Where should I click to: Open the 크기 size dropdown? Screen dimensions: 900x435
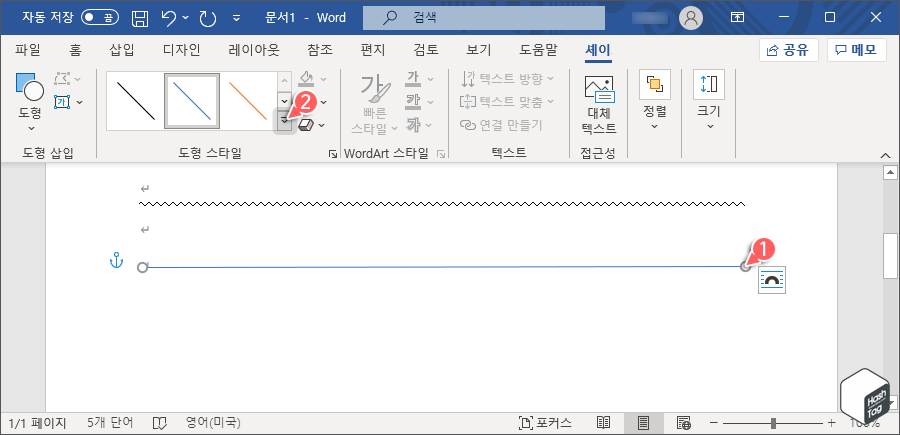(x=709, y=101)
